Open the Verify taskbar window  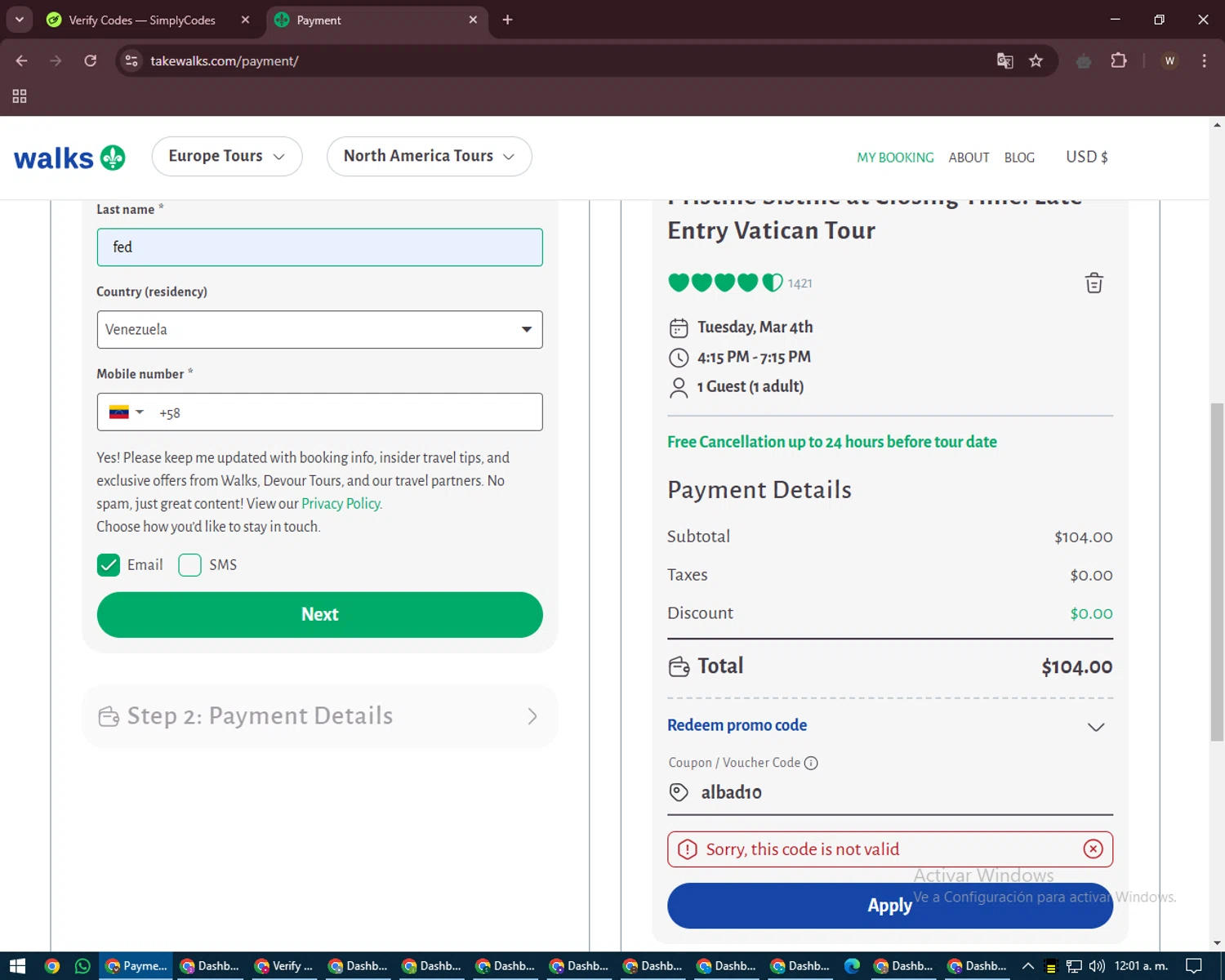click(283, 966)
